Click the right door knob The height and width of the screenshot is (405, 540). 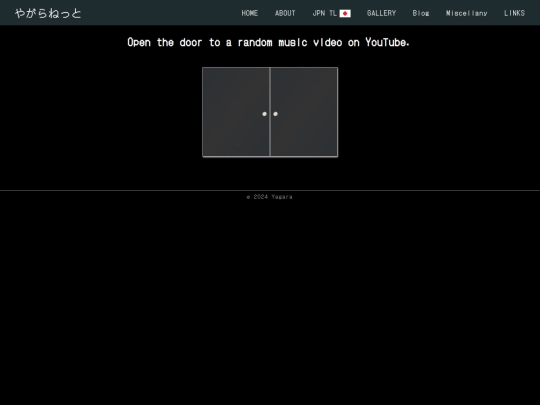pos(276,114)
